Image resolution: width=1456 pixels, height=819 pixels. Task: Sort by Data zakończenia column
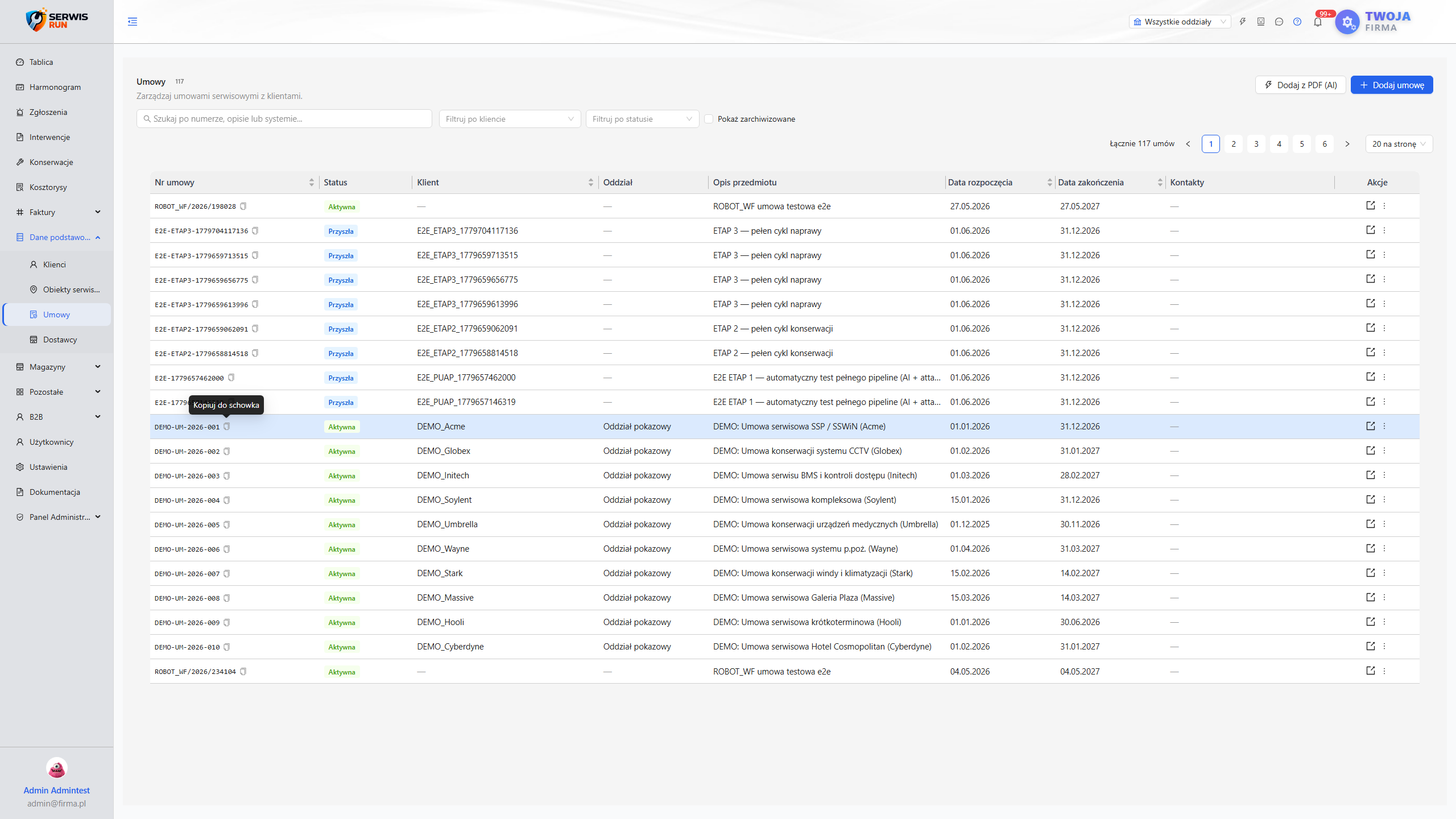1110,183
